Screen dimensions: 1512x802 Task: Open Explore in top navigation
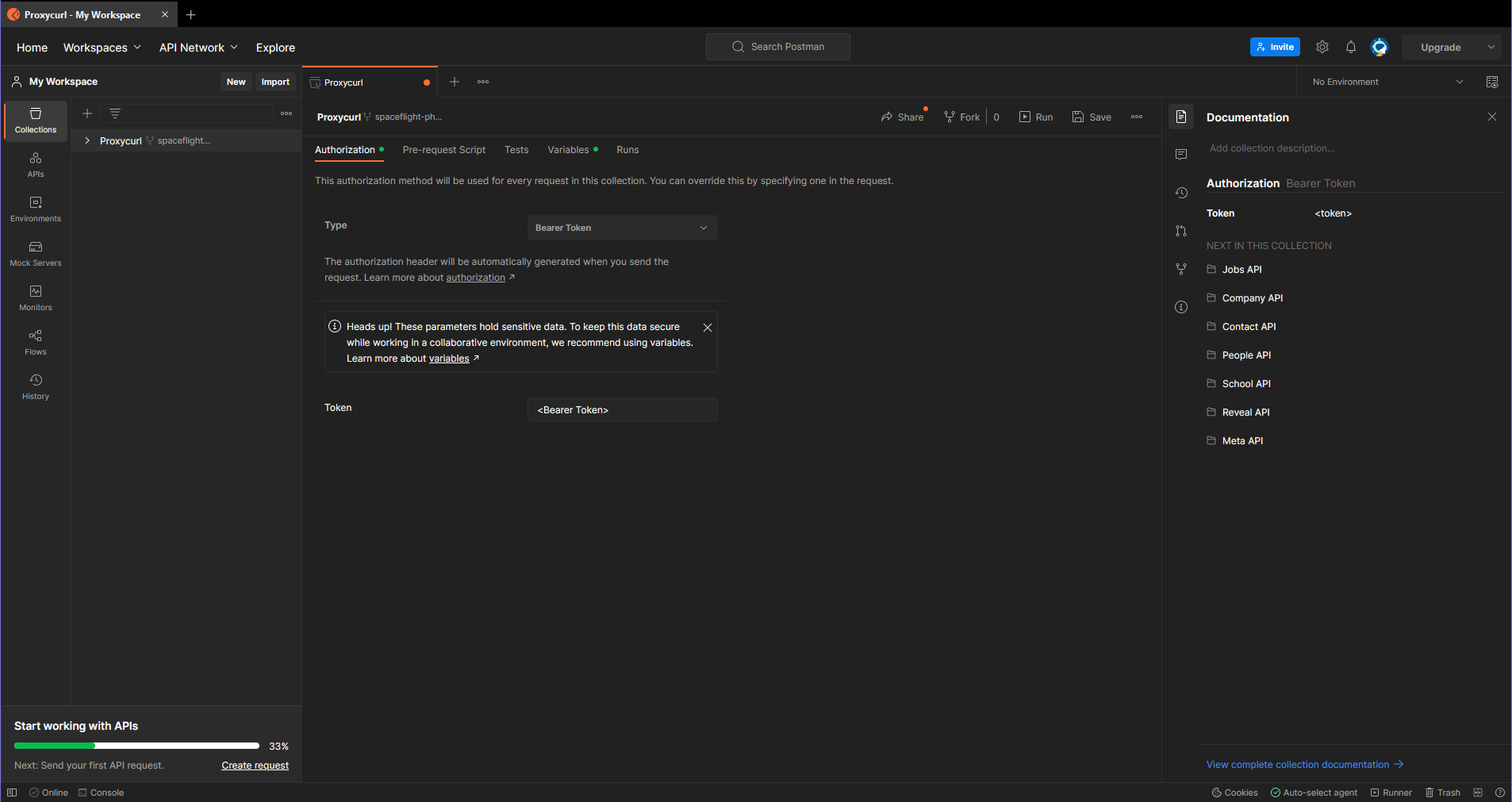click(275, 48)
